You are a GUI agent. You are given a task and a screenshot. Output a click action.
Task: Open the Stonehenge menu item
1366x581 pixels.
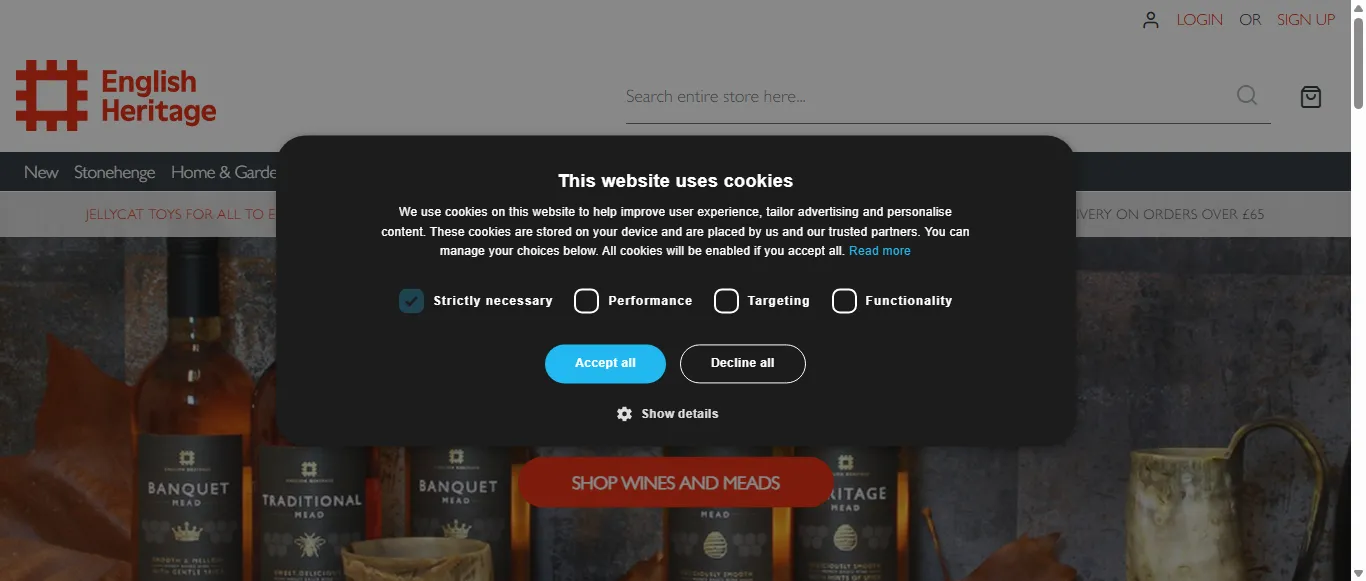pyautogui.click(x=114, y=172)
